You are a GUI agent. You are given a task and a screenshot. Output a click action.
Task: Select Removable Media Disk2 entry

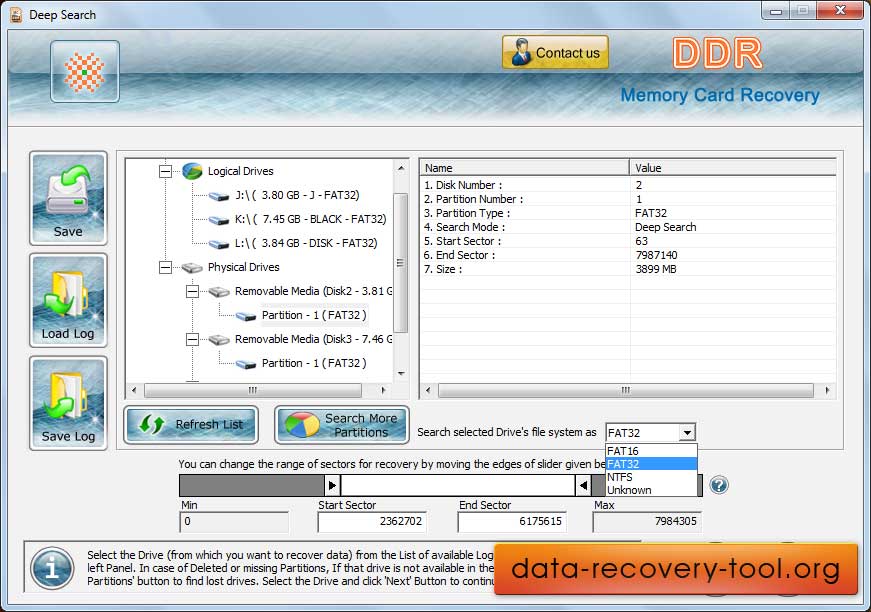(x=313, y=292)
